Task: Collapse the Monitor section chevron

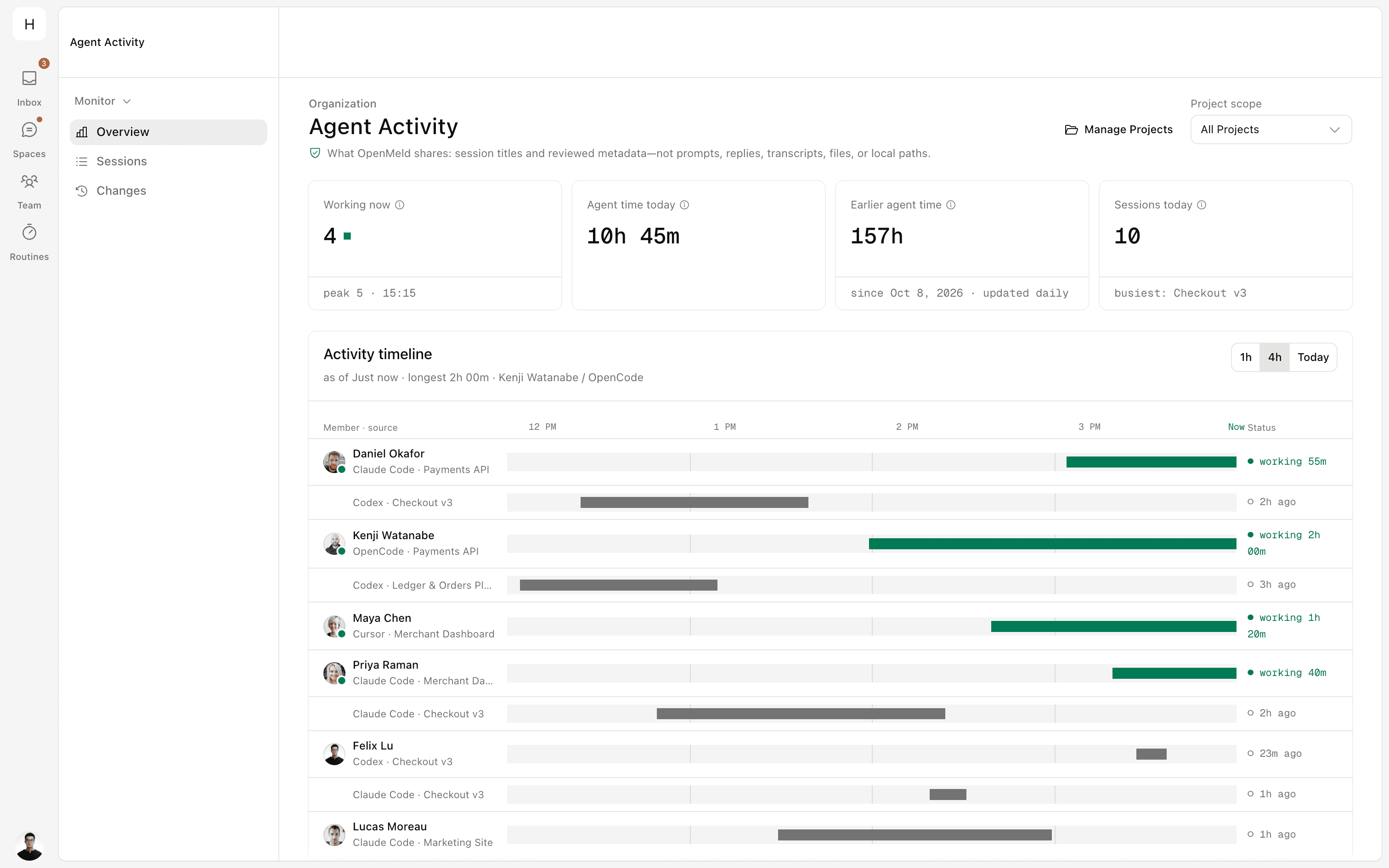Action: (x=127, y=101)
